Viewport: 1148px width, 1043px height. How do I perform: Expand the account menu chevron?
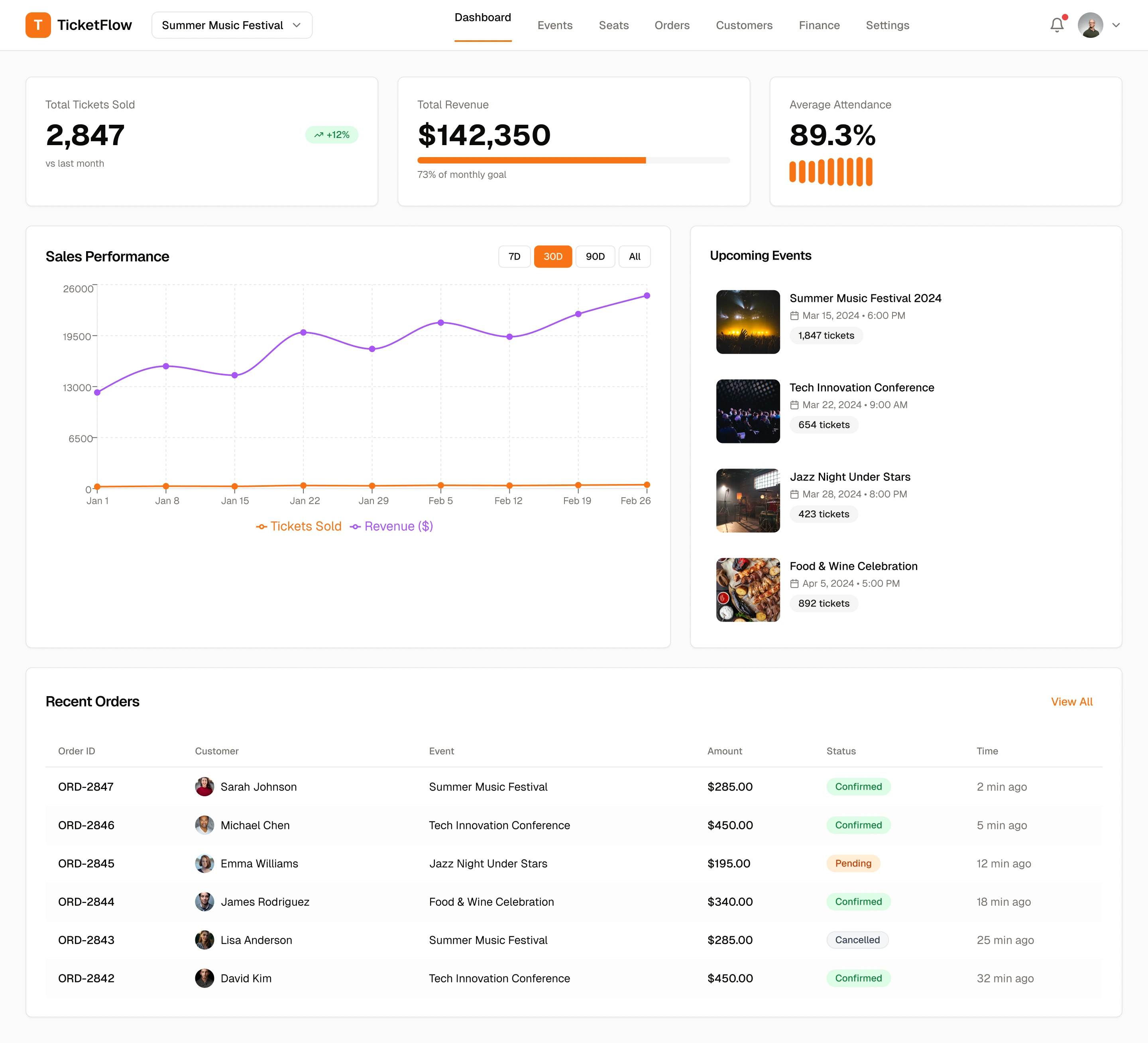(x=1116, y=25)
